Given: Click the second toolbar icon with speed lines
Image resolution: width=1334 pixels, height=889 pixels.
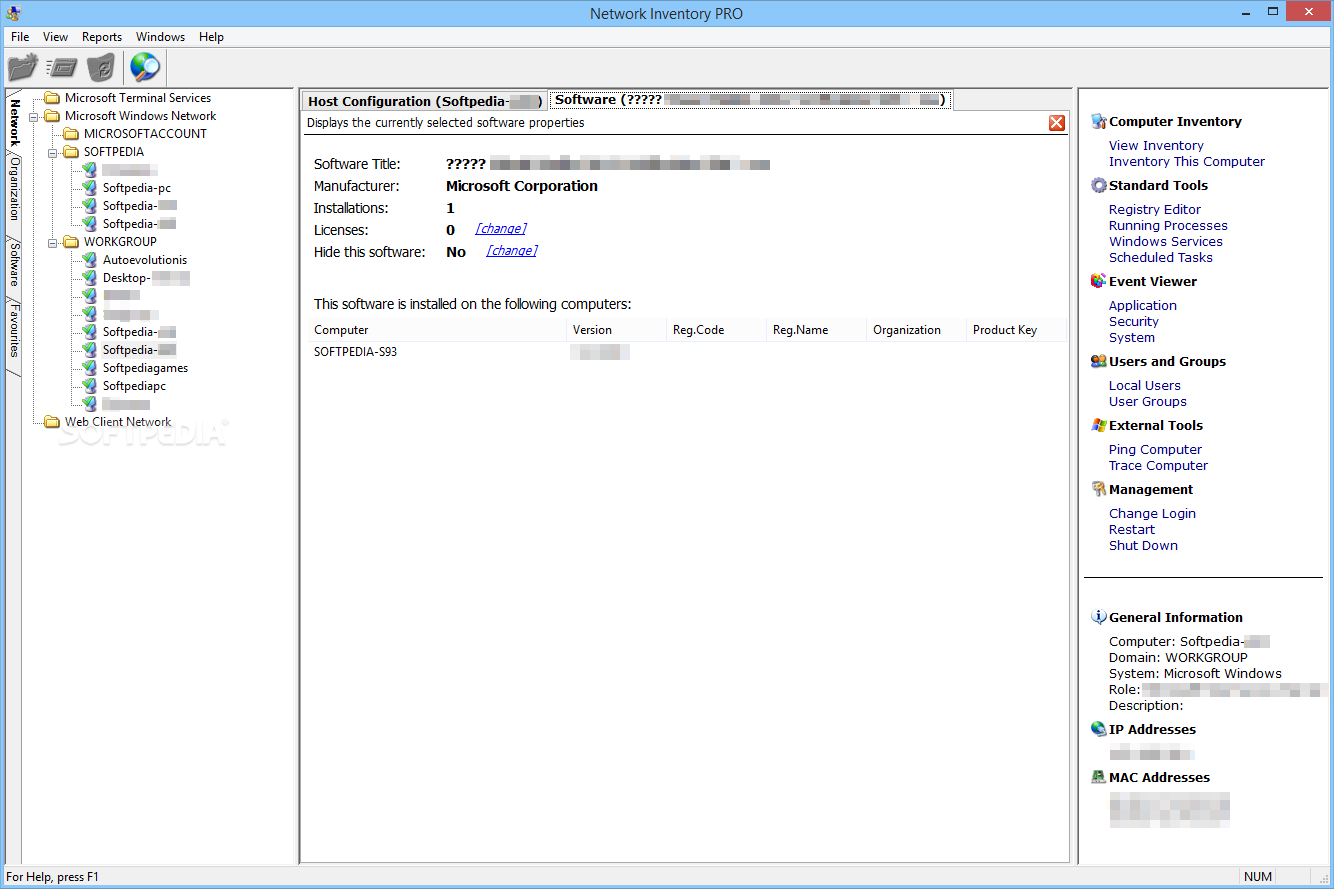Looking at the screenshot, I should click(x=62, y=67).
